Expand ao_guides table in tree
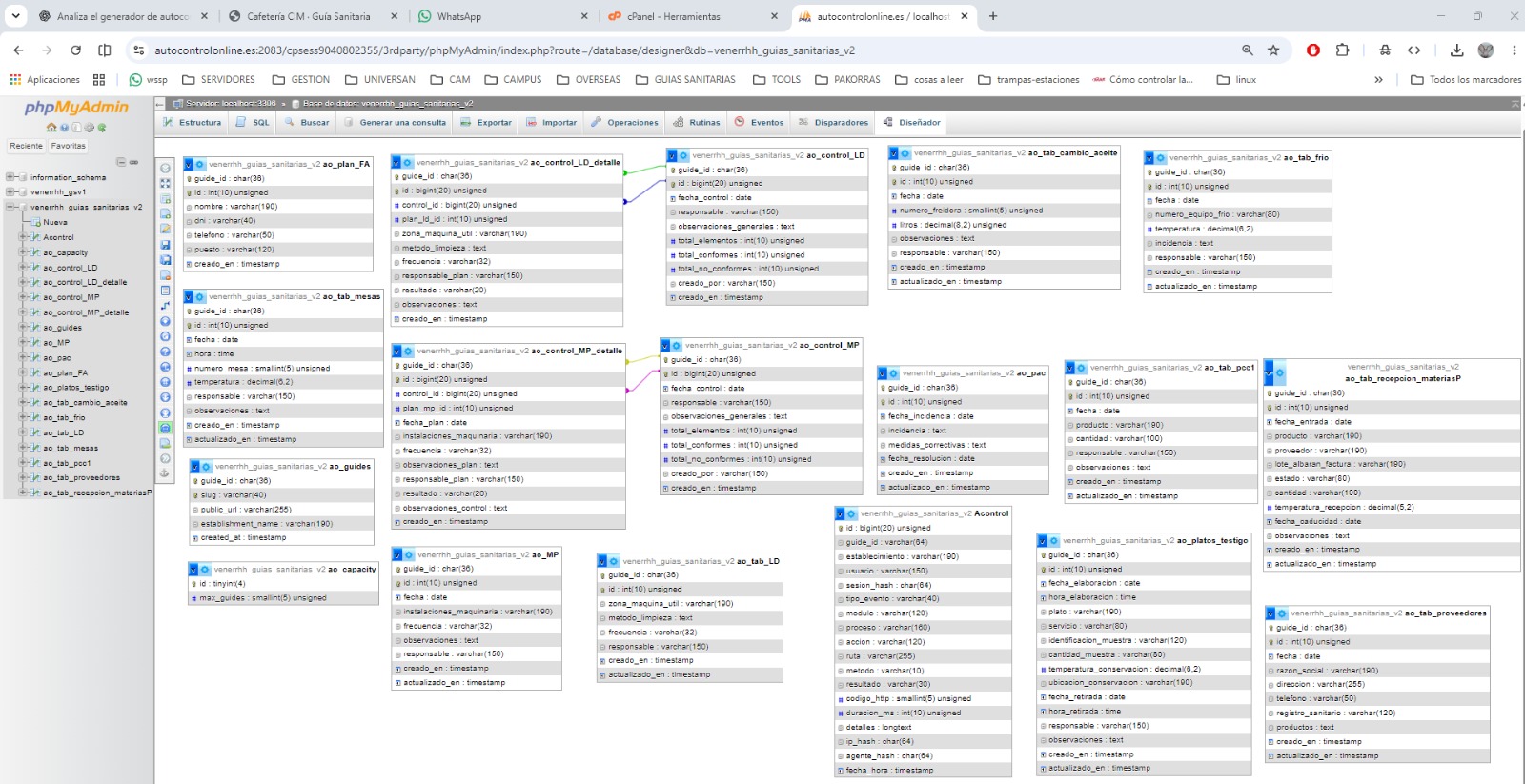Image resolution: width=1525 pixels, height=784 pixels. (x=23, y=327)
